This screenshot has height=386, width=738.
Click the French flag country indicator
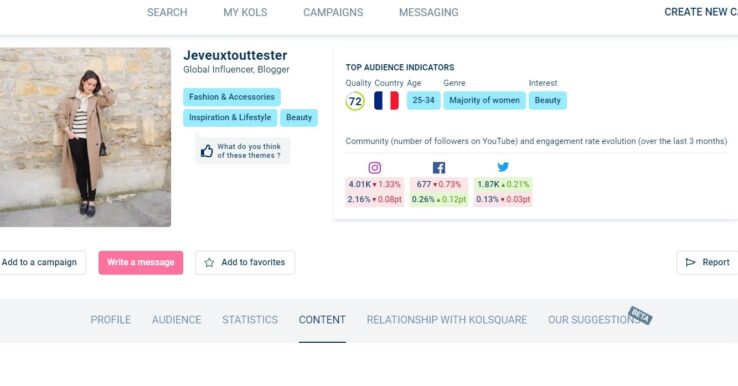(x=386, y=101)
